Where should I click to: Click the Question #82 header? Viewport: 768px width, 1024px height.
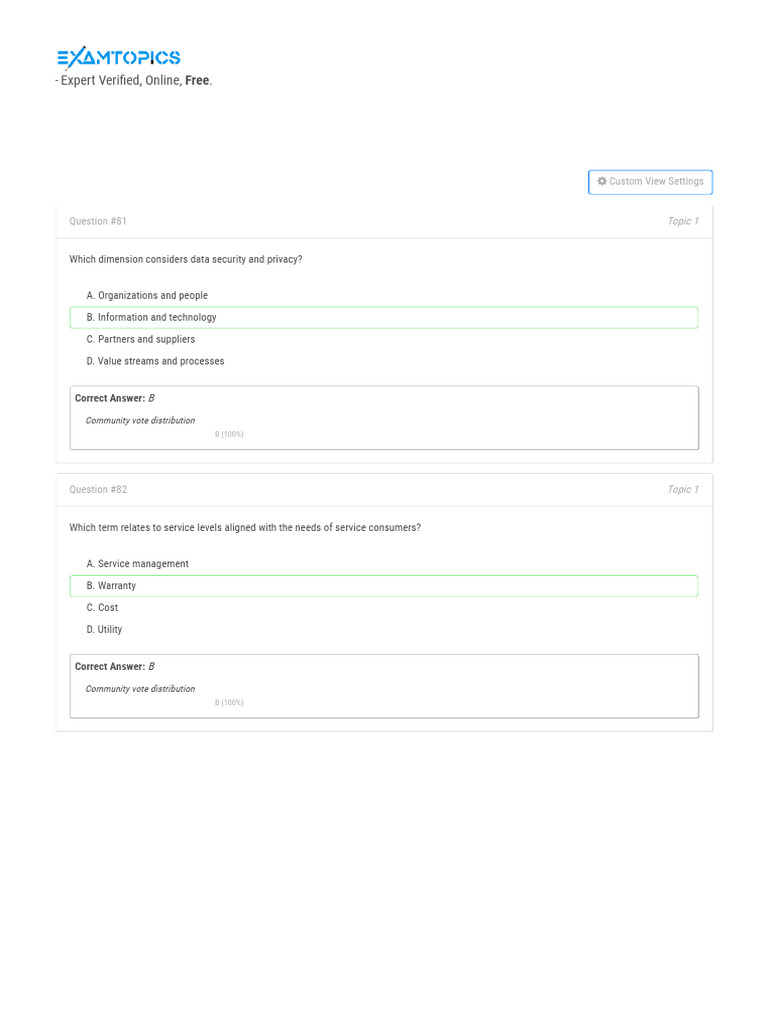[x=98, y=490]
